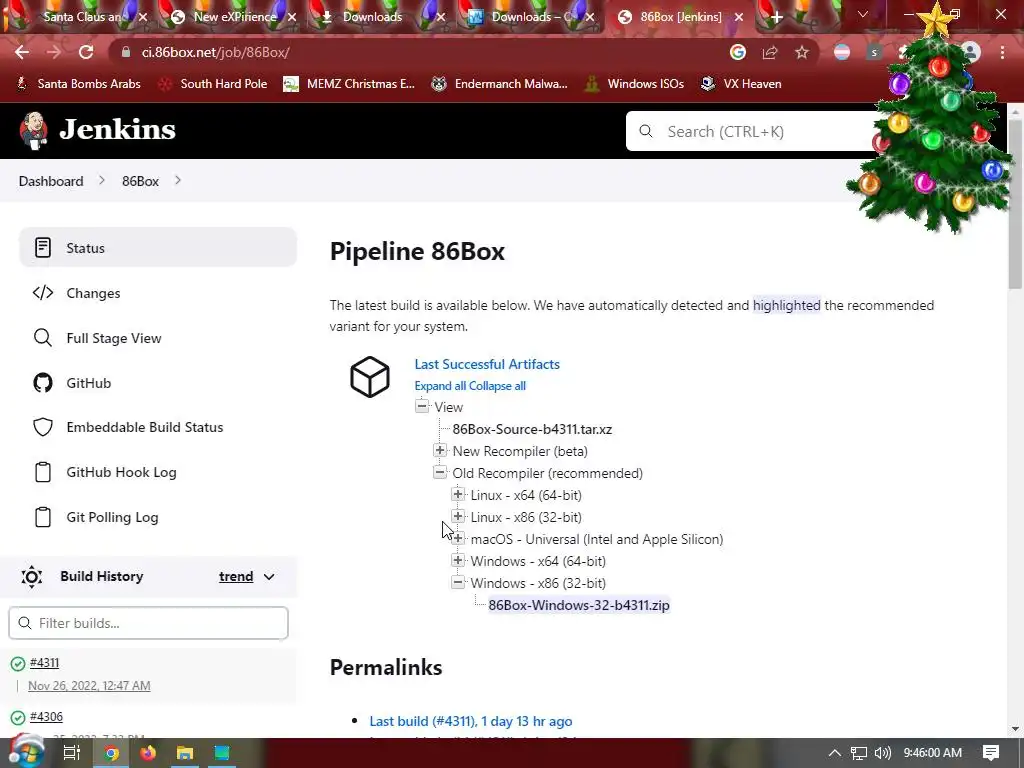The width and height of the screenshot is (1024, 768).
Task: Open the VX Heaven bookmark
Action: click(x=741, y=84)
